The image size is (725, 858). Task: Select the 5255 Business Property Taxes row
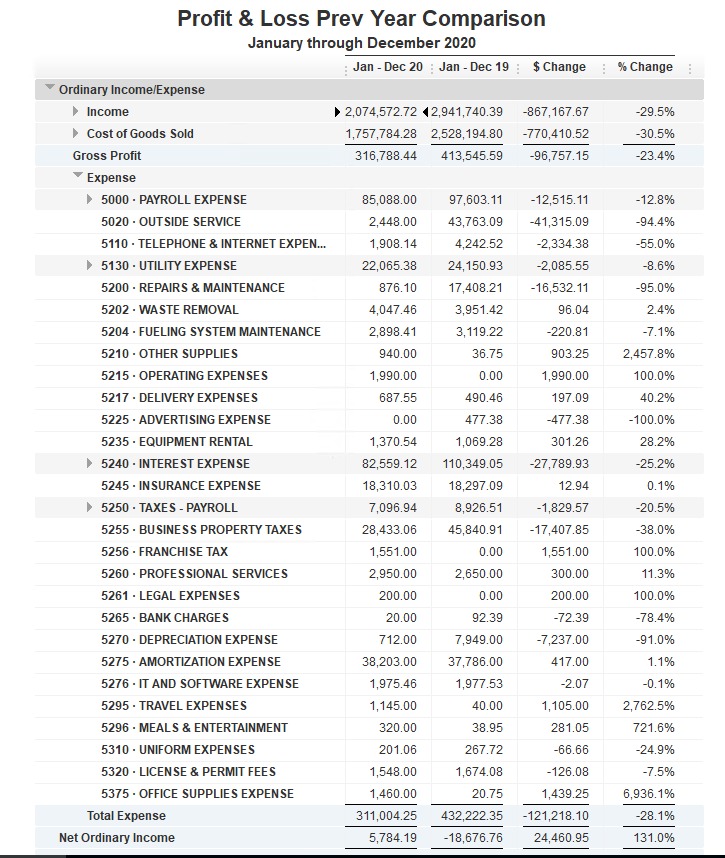coord(201,530)
